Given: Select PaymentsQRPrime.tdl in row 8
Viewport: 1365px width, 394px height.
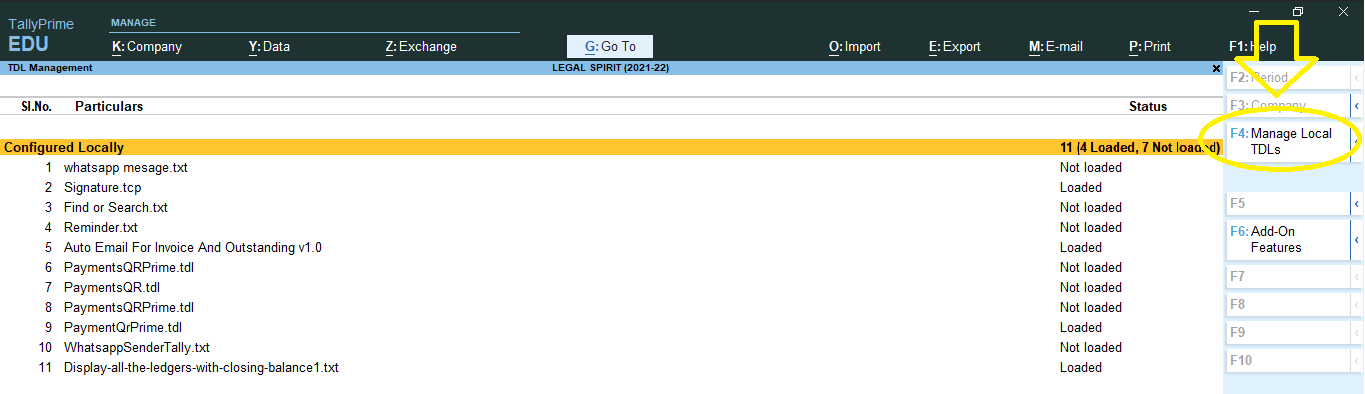Looking at the screenshot, I should point(129,307).
